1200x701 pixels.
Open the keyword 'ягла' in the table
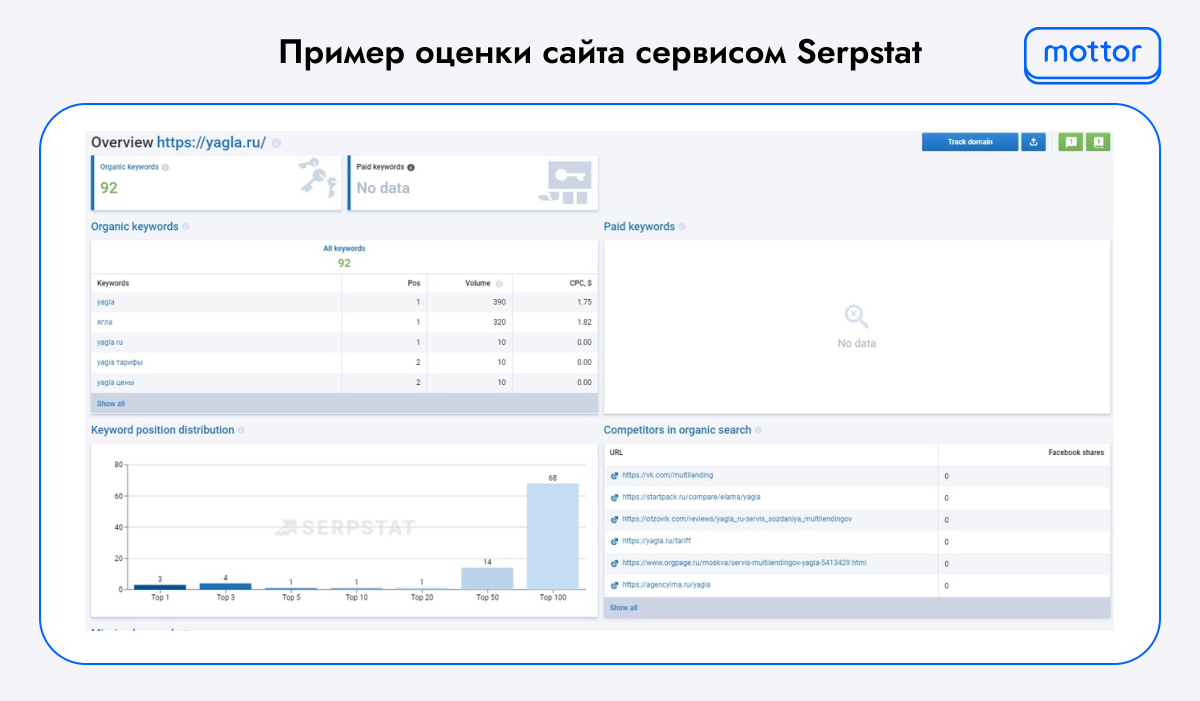coord(105,322)
